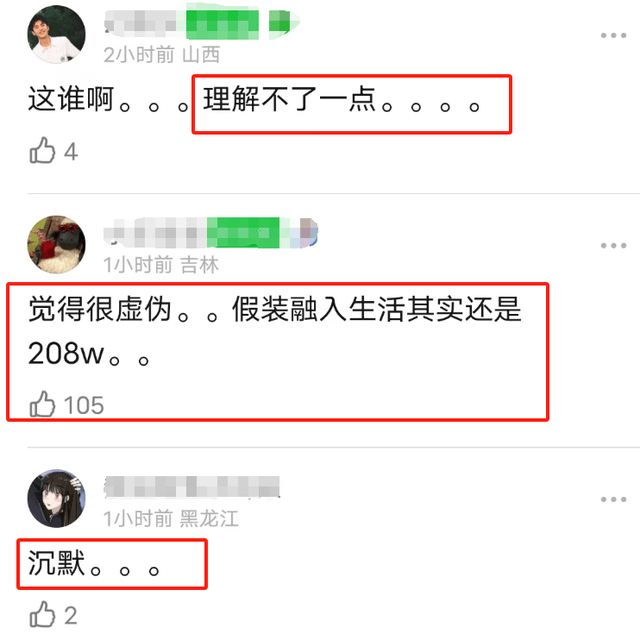Like the Heilongjiang user's 沉默 comment

click(x=42, y=614)
